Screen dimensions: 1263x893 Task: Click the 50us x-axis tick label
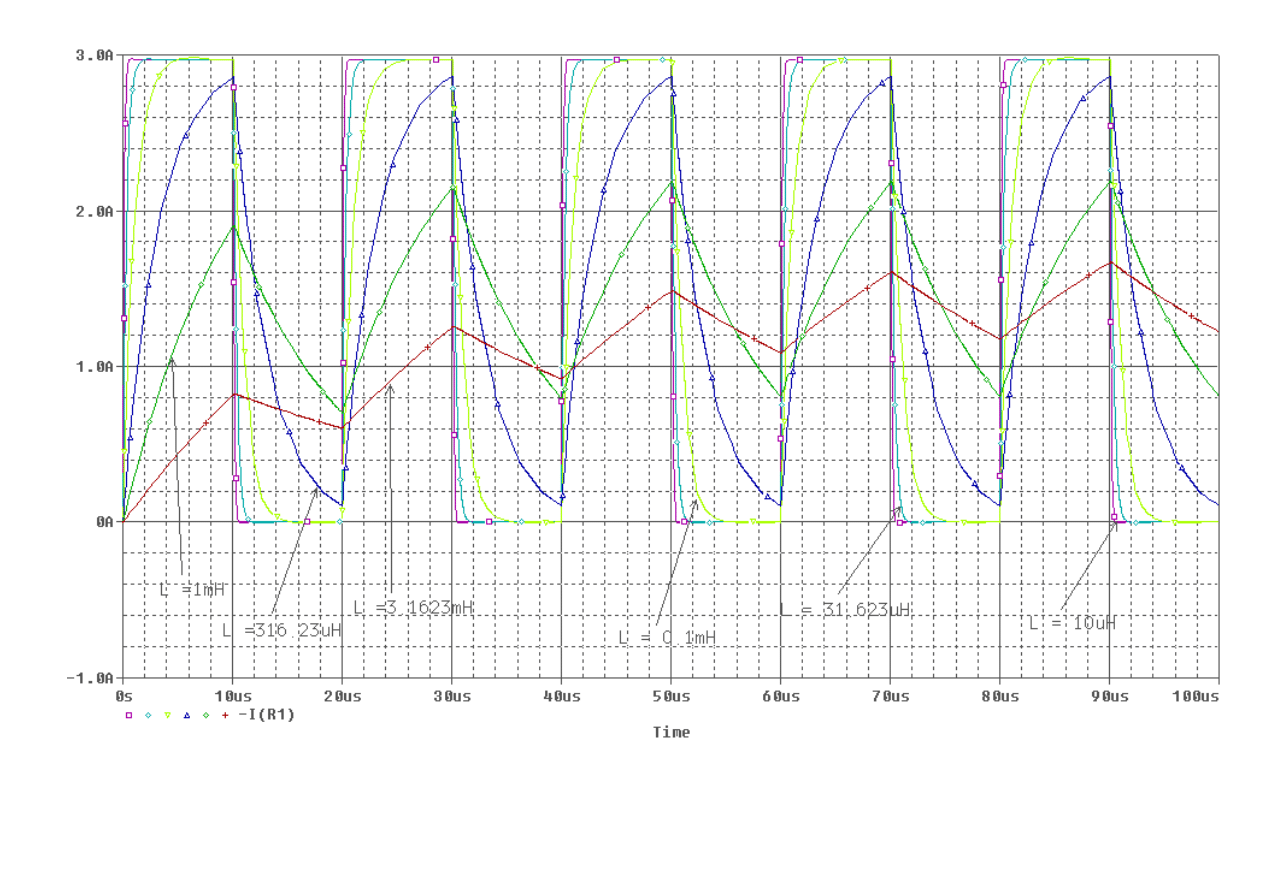tap(670, 693)
